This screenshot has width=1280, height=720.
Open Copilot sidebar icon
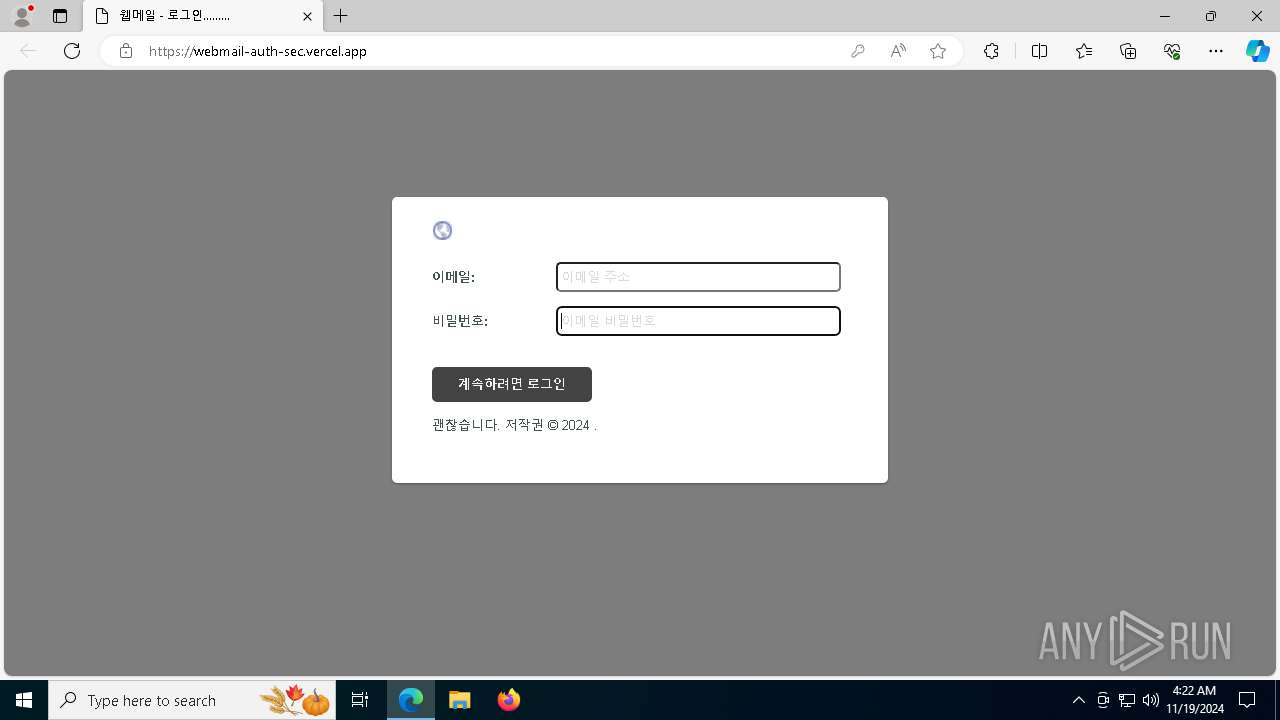click(1258, 51)
